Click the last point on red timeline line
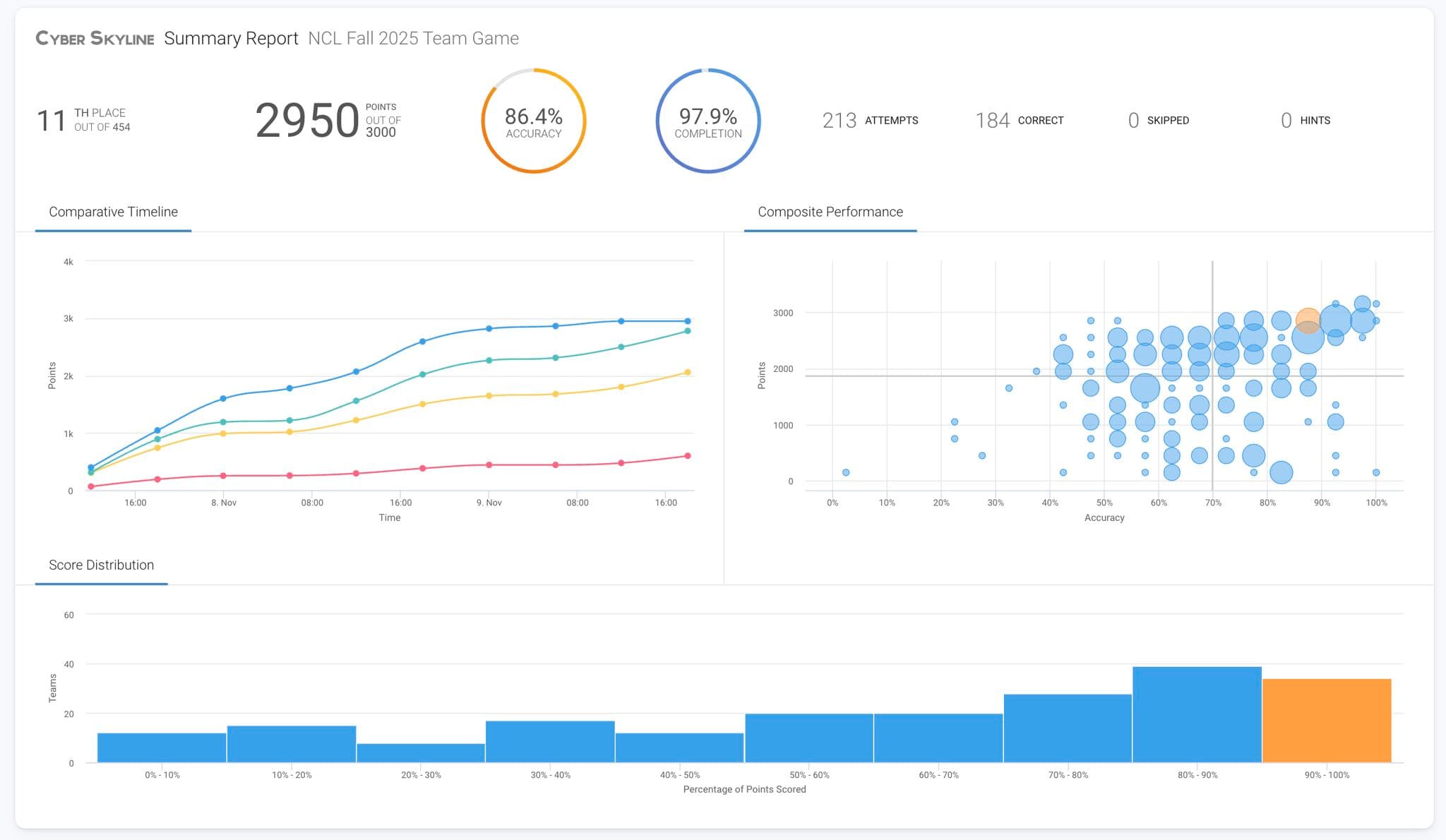The height and width of the screenshot is (840, 1446). 688,456
